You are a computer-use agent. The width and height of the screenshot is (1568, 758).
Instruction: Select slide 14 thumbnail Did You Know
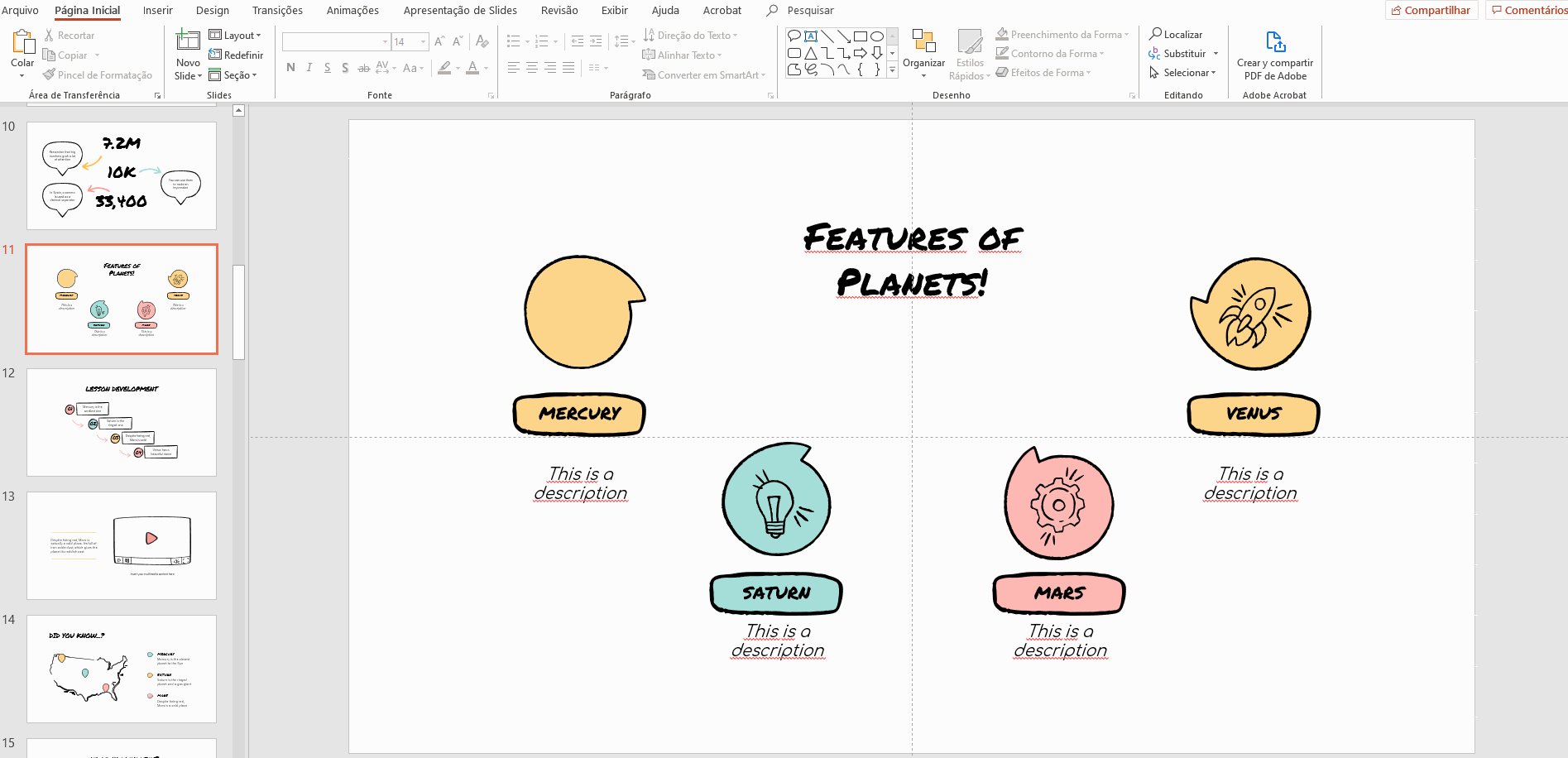pyautogui.click(x=122, y=669)
